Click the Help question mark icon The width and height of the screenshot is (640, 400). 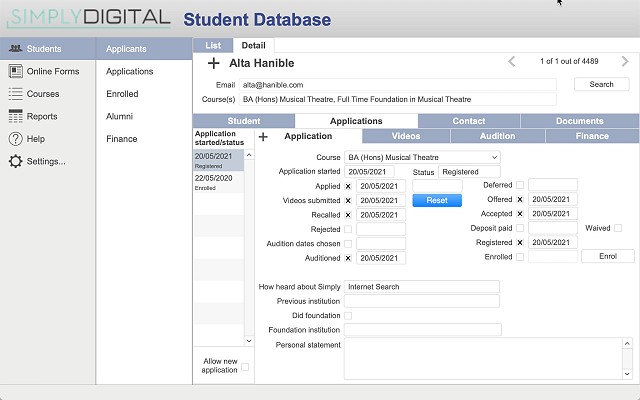[16, 139]
